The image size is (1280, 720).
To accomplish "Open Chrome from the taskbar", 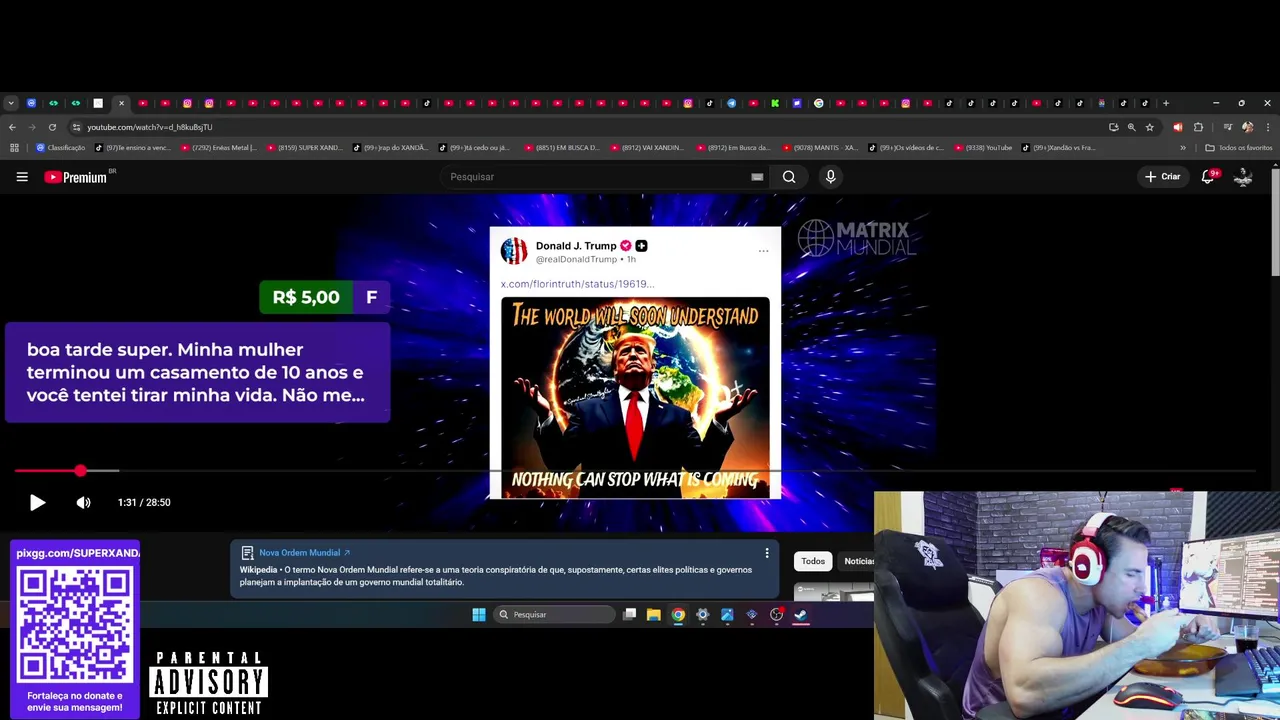I will tap(678, 615).
